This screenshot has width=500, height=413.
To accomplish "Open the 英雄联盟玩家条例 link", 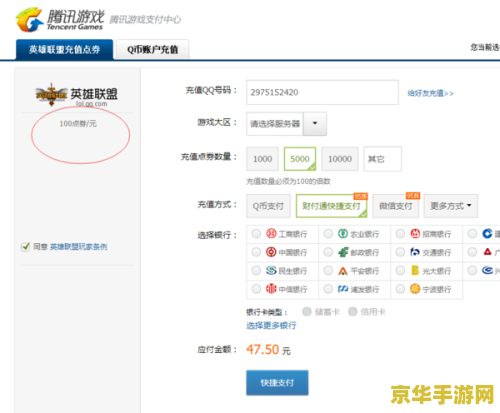I will coord(78,247).
